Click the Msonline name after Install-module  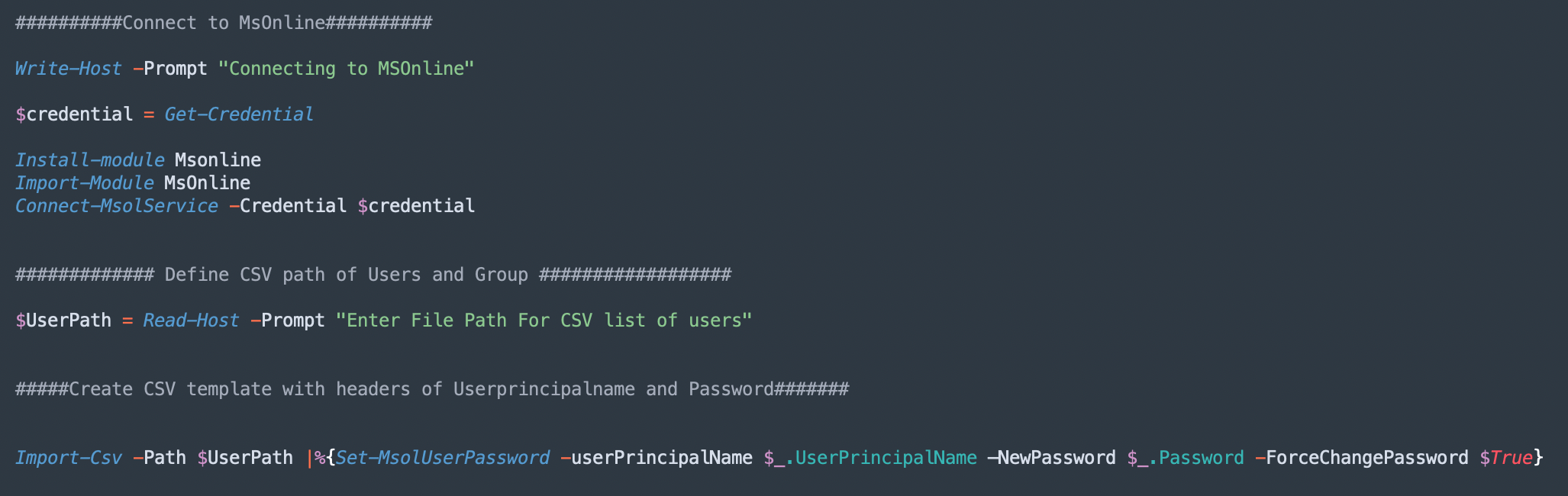[x=218, y=160]
